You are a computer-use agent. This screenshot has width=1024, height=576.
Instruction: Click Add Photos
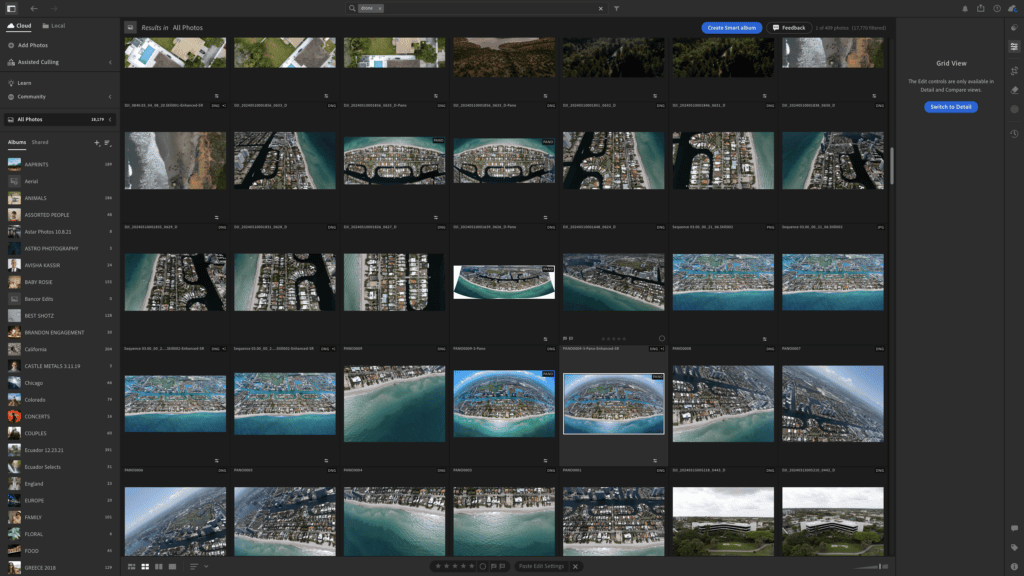coord(27,45)
